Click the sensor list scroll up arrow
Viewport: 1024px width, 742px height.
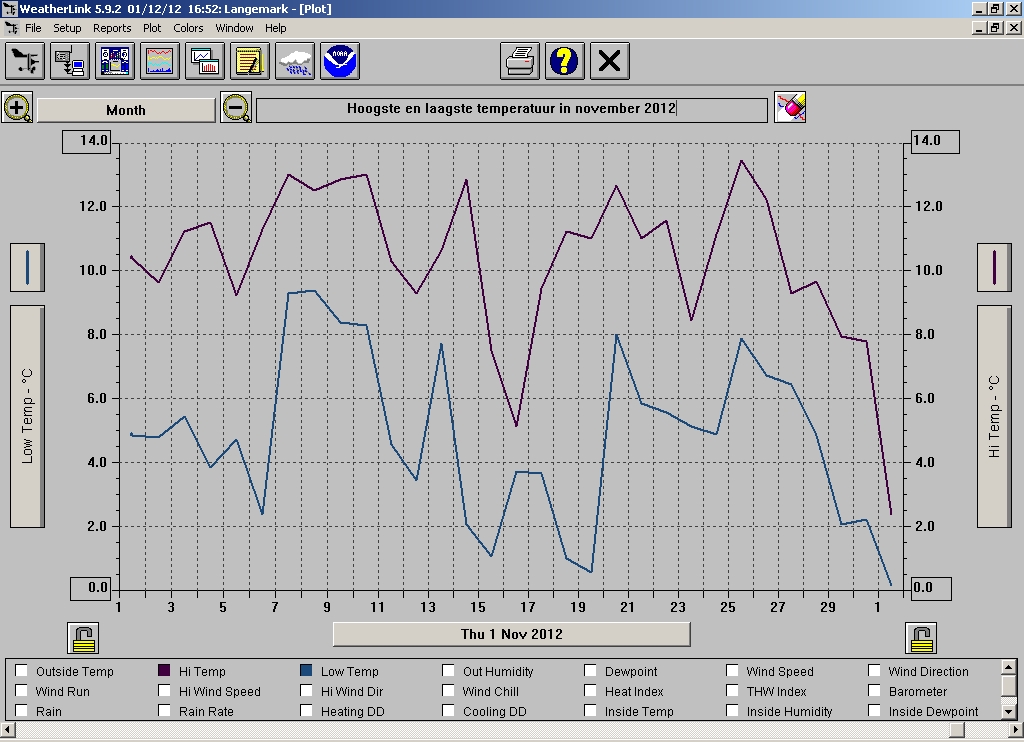1008,667
